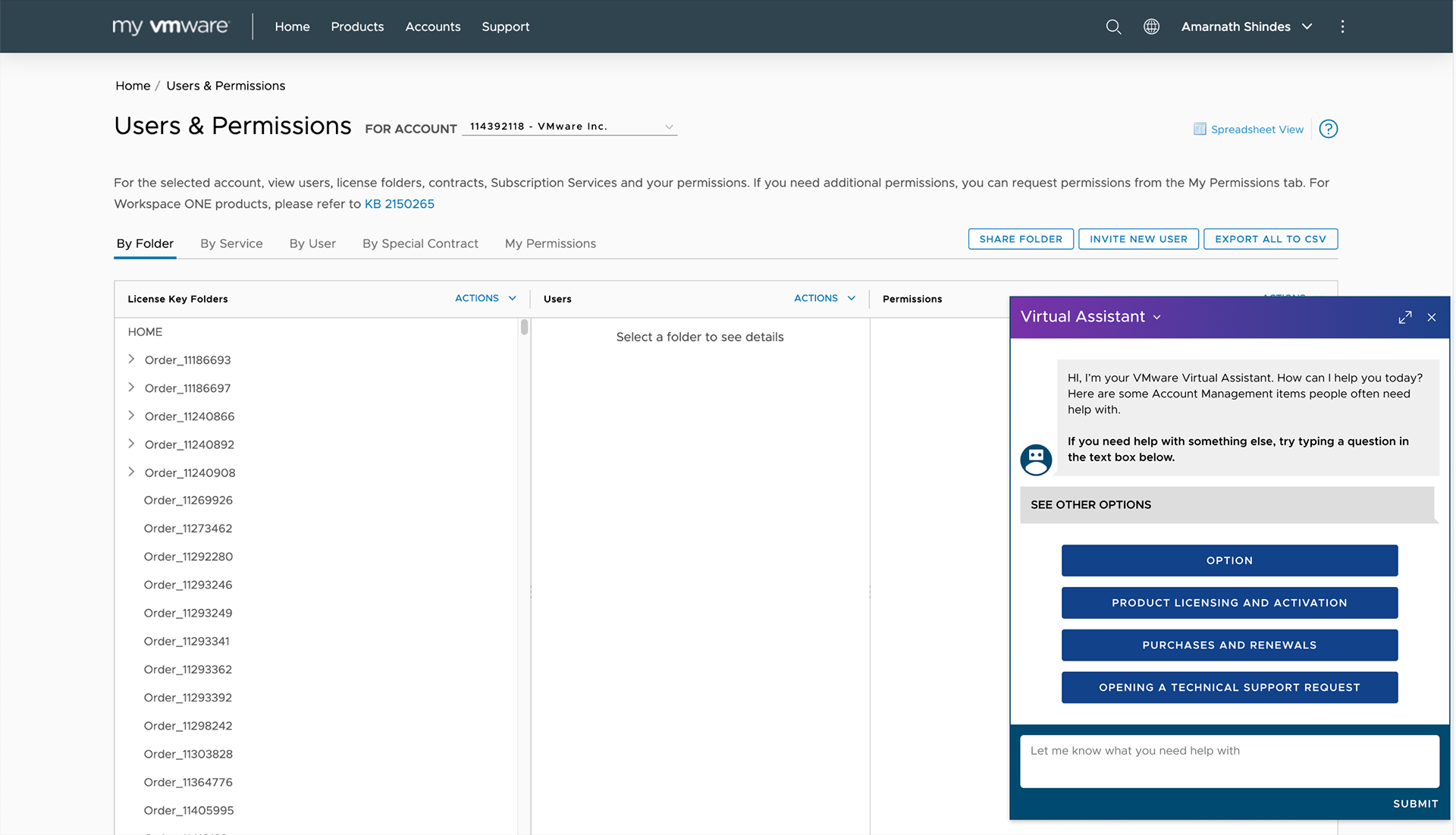1456x835 pixels.
Task: Select folder Order_11293246
Action: [188, 585]
